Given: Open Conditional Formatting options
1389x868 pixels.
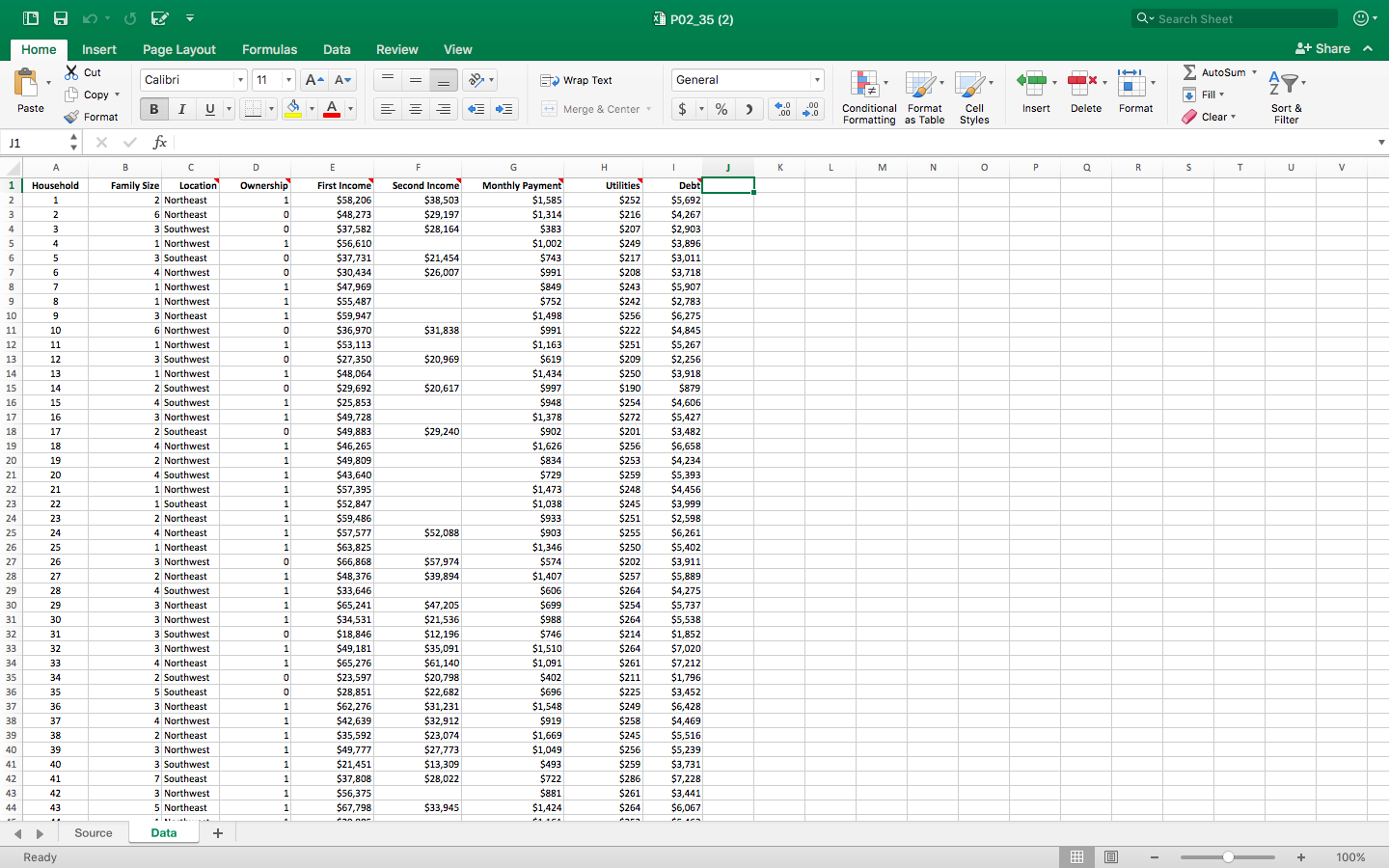Looking at the screenshot, I should (868, 96).
